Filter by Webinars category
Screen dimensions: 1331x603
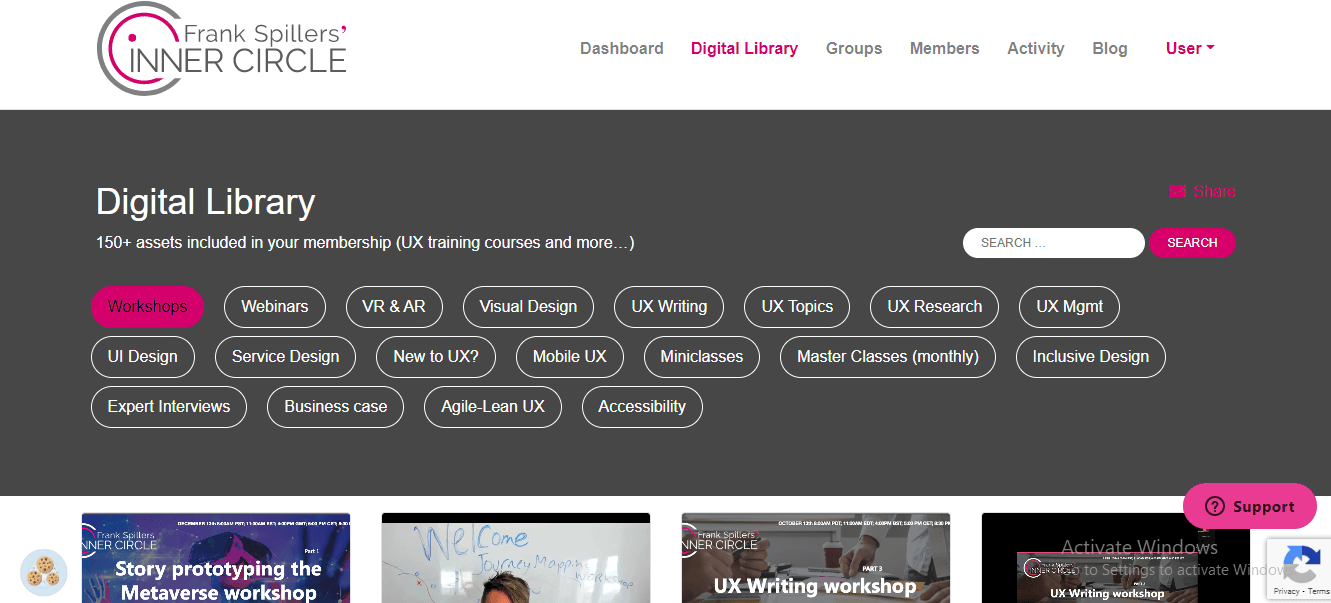click(275, 307)
